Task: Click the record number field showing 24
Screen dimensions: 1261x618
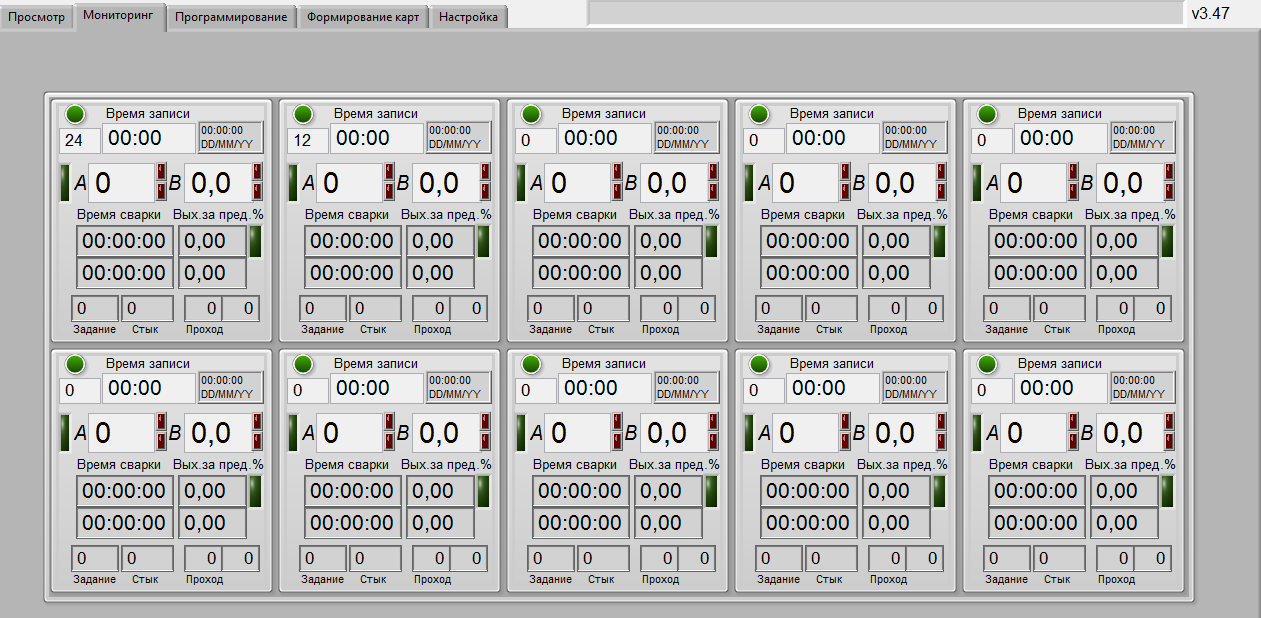Action: click(79, 140)
